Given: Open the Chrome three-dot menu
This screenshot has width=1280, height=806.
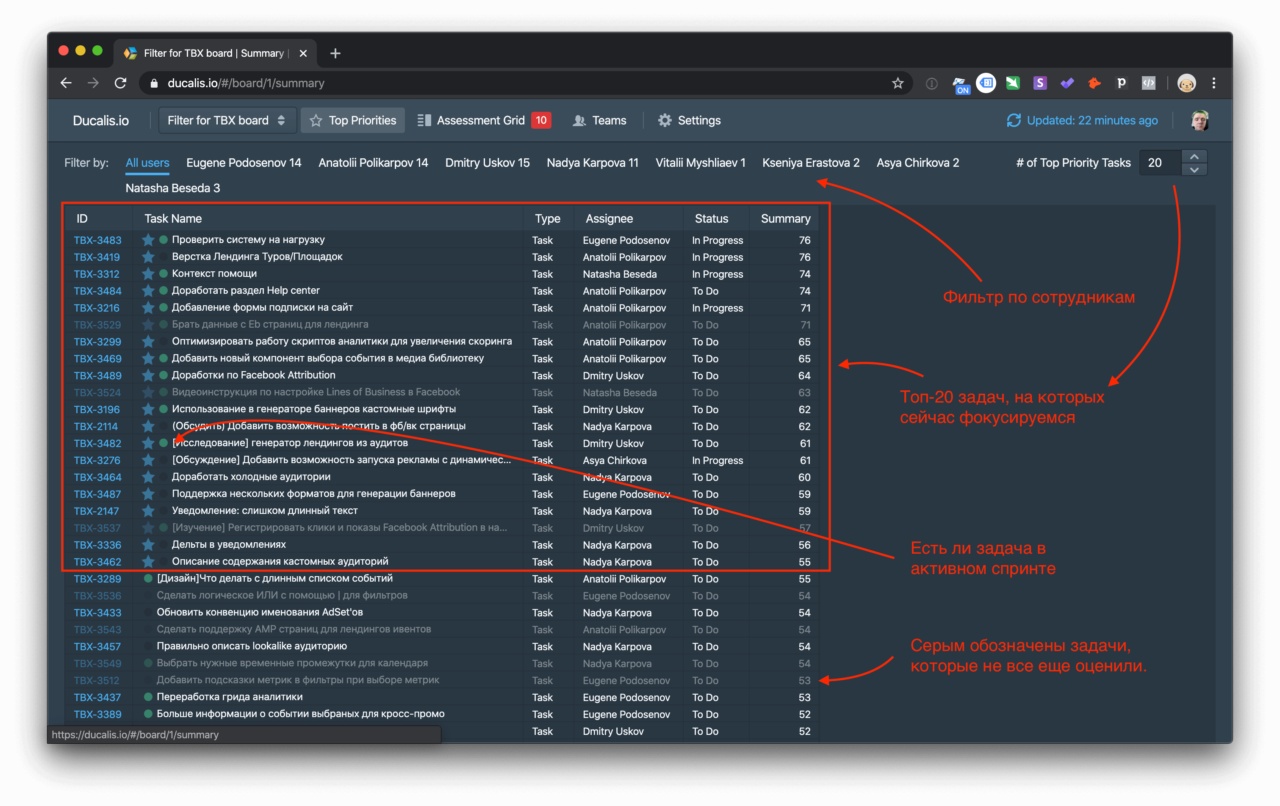Looking at the screenshot, I should click(1214, 83).
